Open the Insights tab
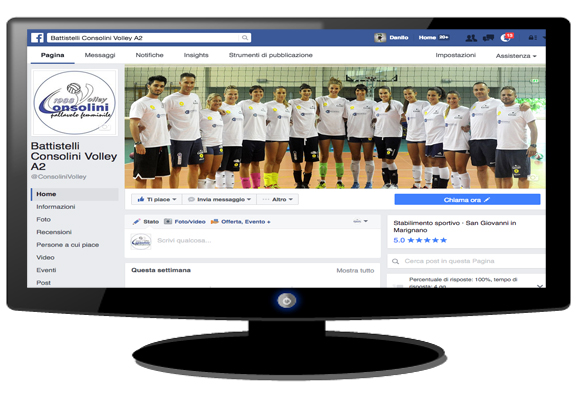Viewport: 580px width, 400px height. (x=196, y=55)
